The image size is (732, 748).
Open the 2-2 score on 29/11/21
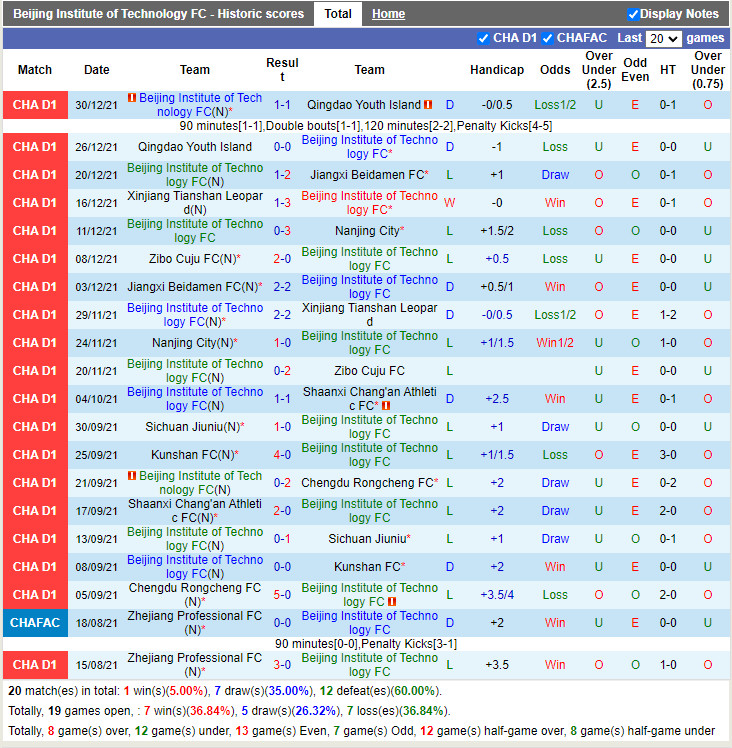pyautogui.click(x=282, y=315)
